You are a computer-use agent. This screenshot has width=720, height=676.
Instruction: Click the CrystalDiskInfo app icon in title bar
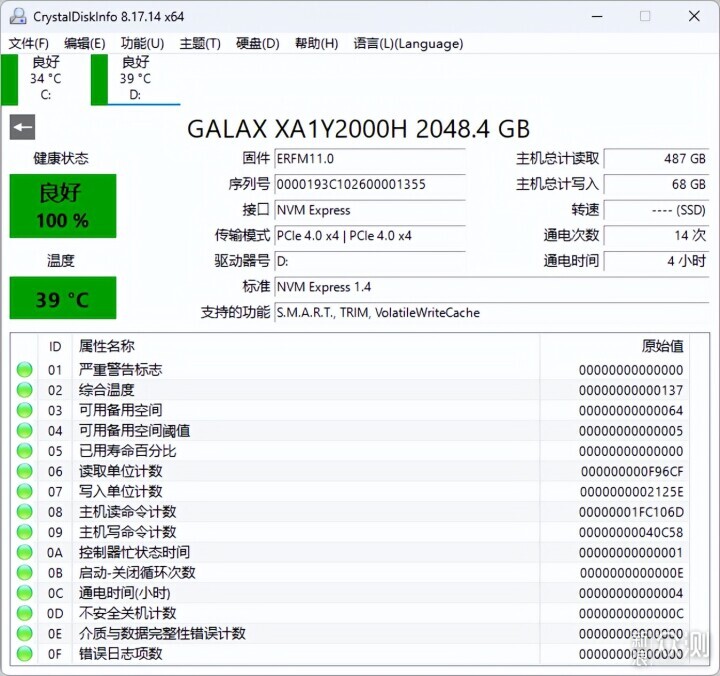click(18, 16)
